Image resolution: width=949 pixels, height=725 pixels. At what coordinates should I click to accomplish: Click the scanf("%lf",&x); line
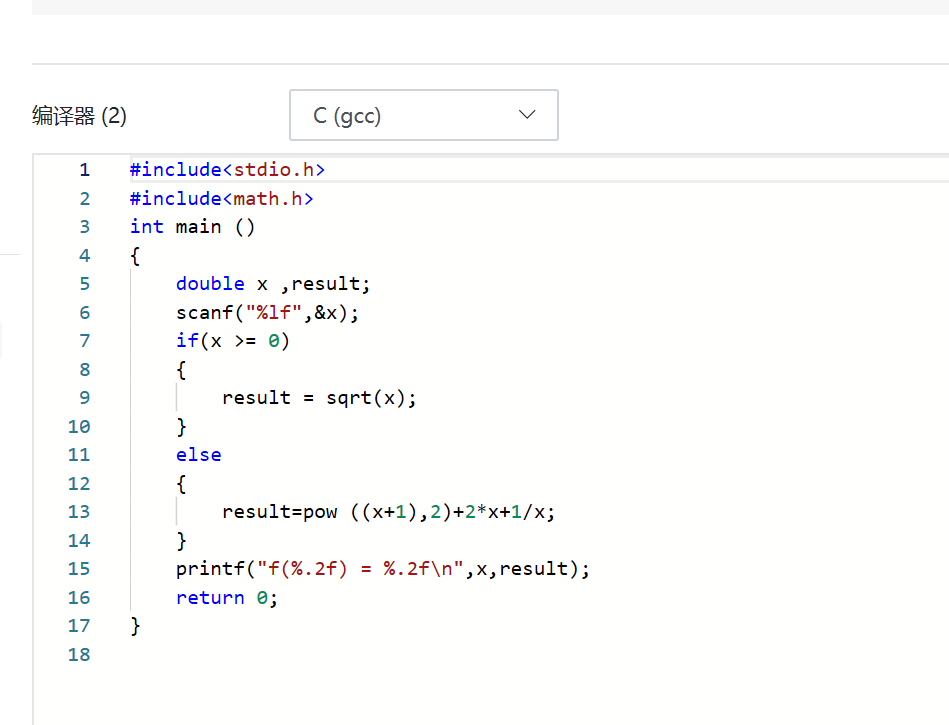[x=268, y=313]
